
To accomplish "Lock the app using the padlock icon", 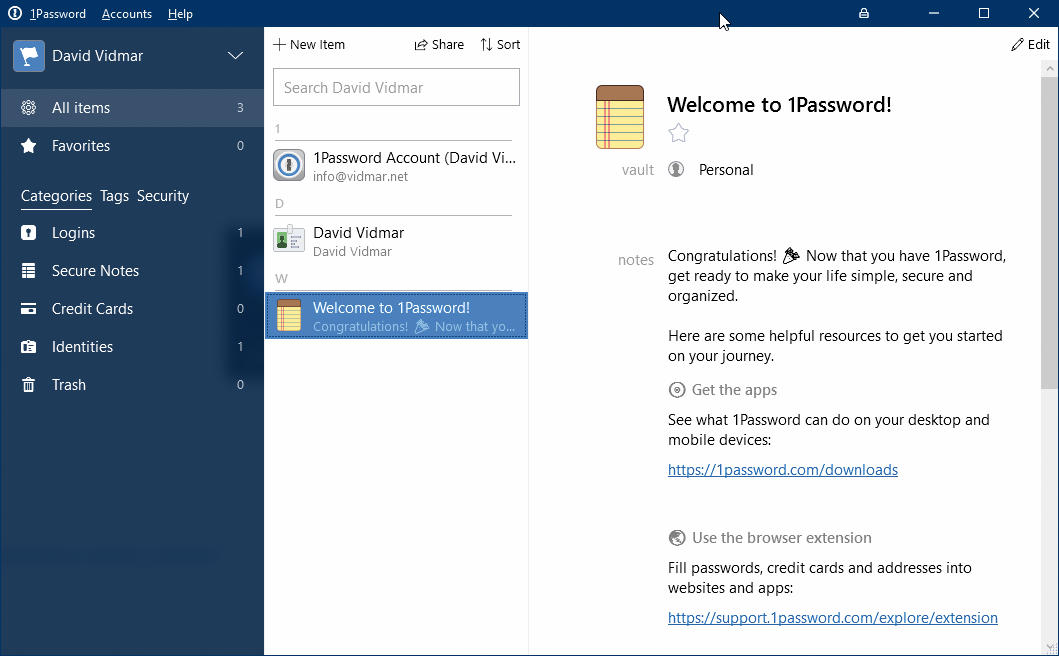I will point(864,14).
